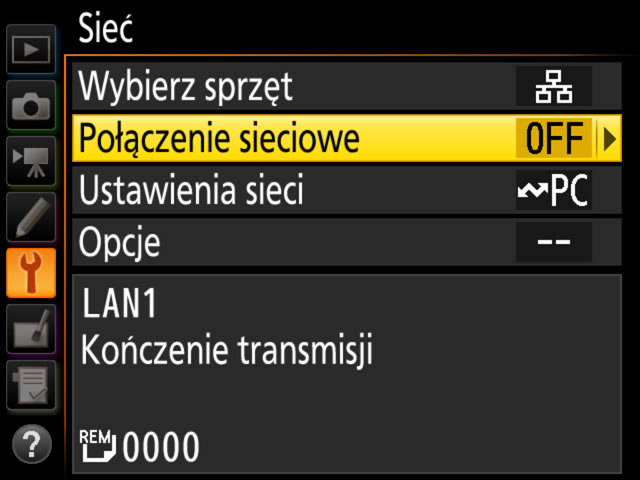Open the Retouch menu icon

click(31, 329)
